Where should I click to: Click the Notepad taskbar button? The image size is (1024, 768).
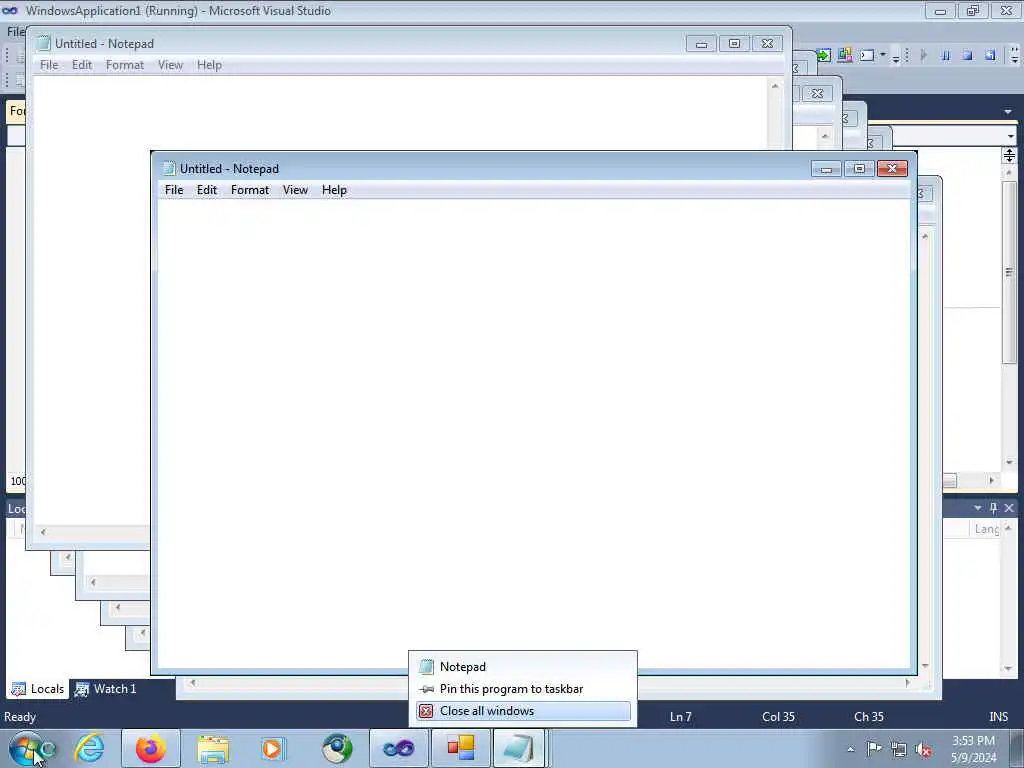(x=520, y=748)
